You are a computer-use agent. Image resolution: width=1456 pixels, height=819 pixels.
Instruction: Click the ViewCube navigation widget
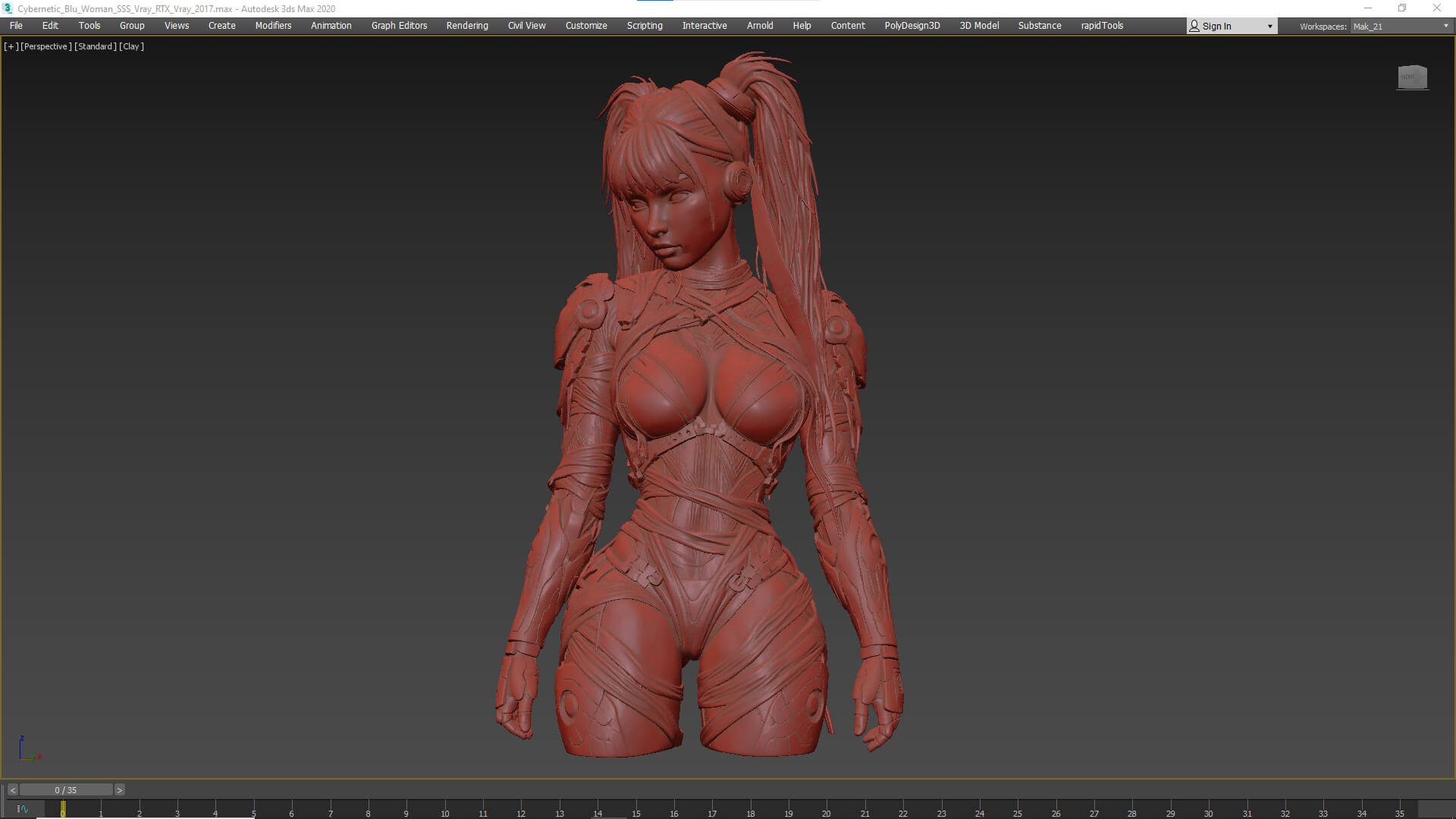pyautogui.click(x=1412, y=77)
